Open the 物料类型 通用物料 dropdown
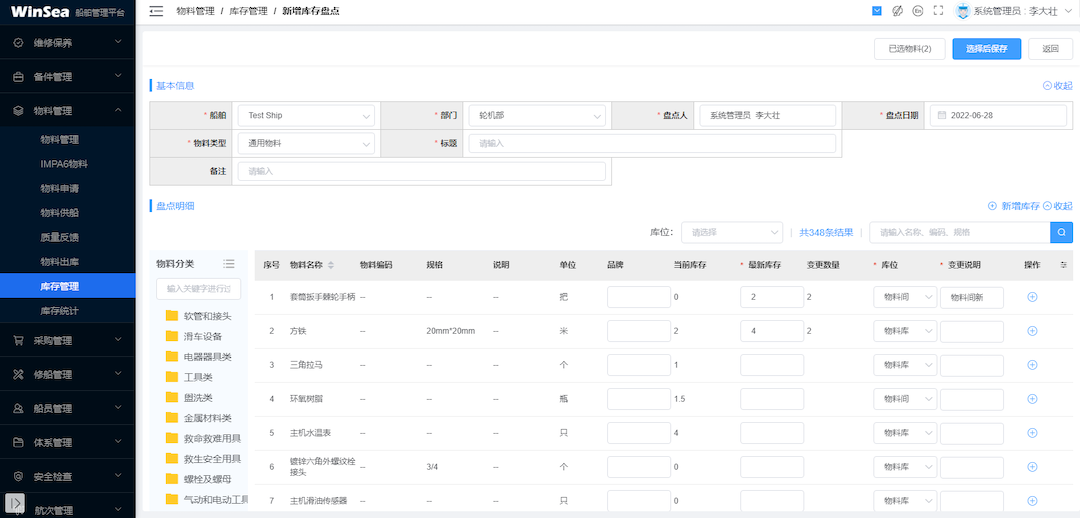This screenshot has width=1080, height=518. point(307,144)
